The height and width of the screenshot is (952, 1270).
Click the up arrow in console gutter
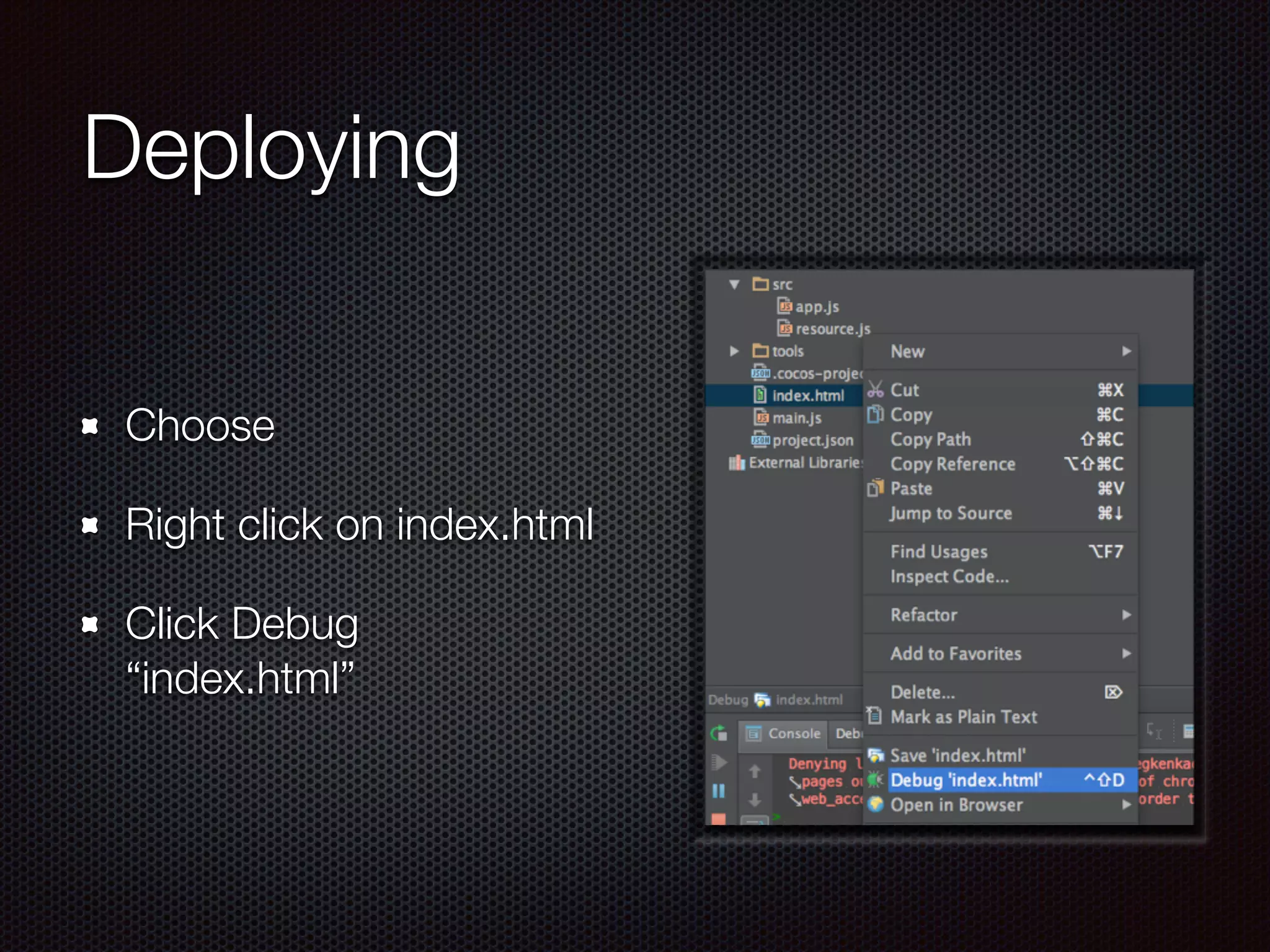(755, 771)
